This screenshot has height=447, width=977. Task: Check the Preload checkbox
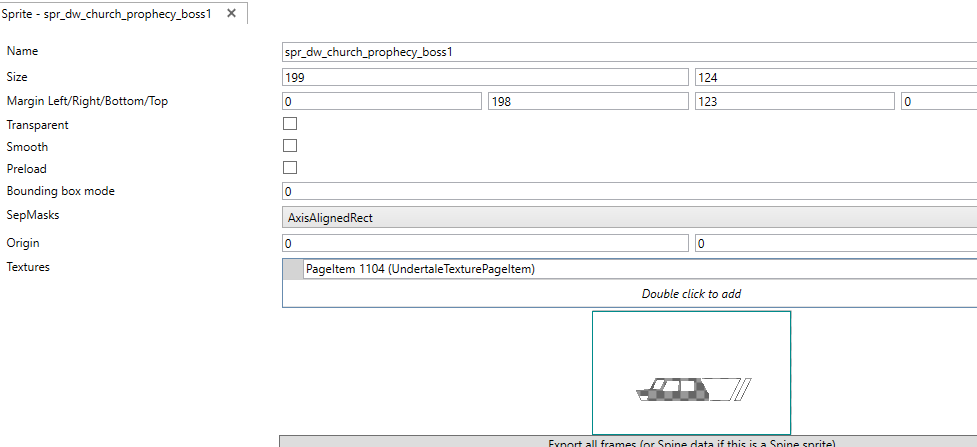pos(290,168)
